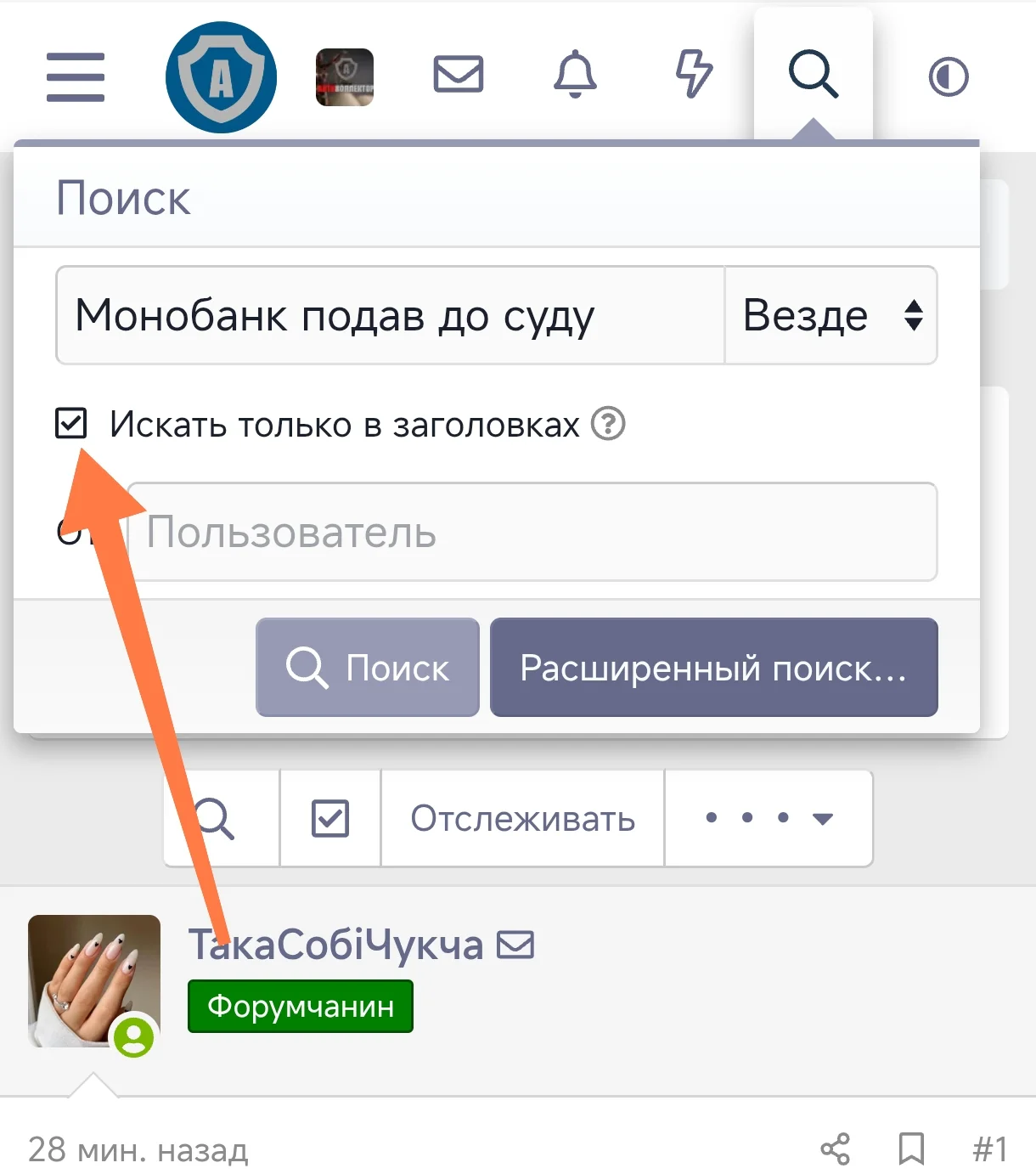The height and width of the screenshot is (1174, 1036).
Task: Open notifications via bell icon
Action: (577, 76)
